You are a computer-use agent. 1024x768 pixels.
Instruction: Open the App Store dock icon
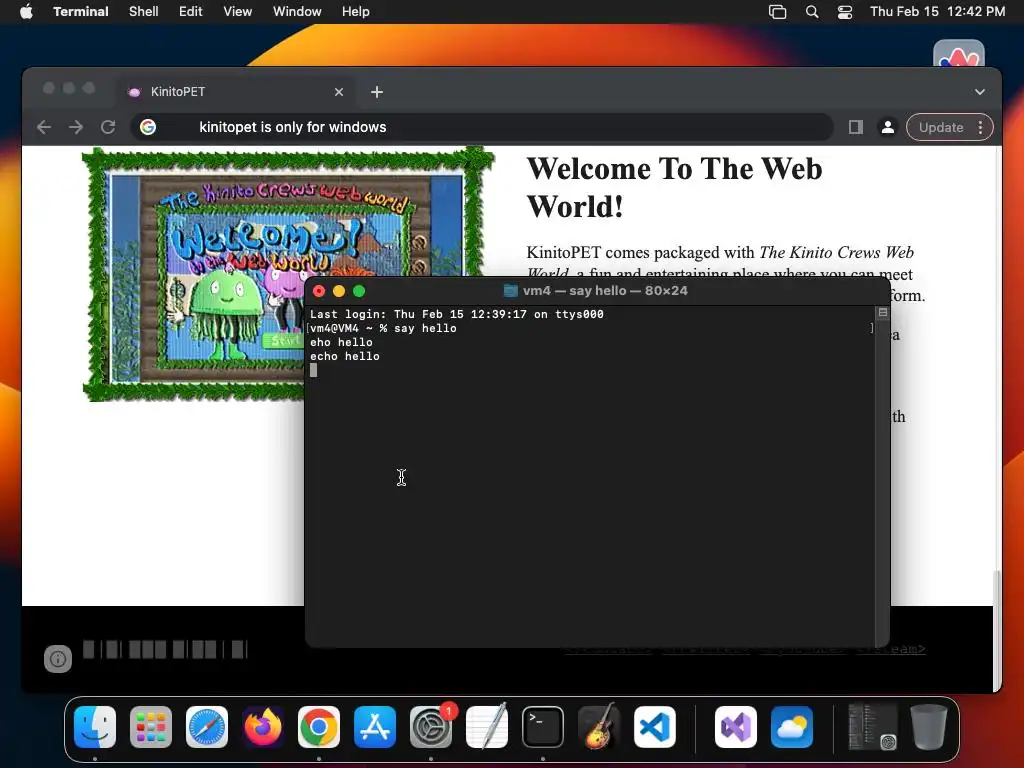375,727
